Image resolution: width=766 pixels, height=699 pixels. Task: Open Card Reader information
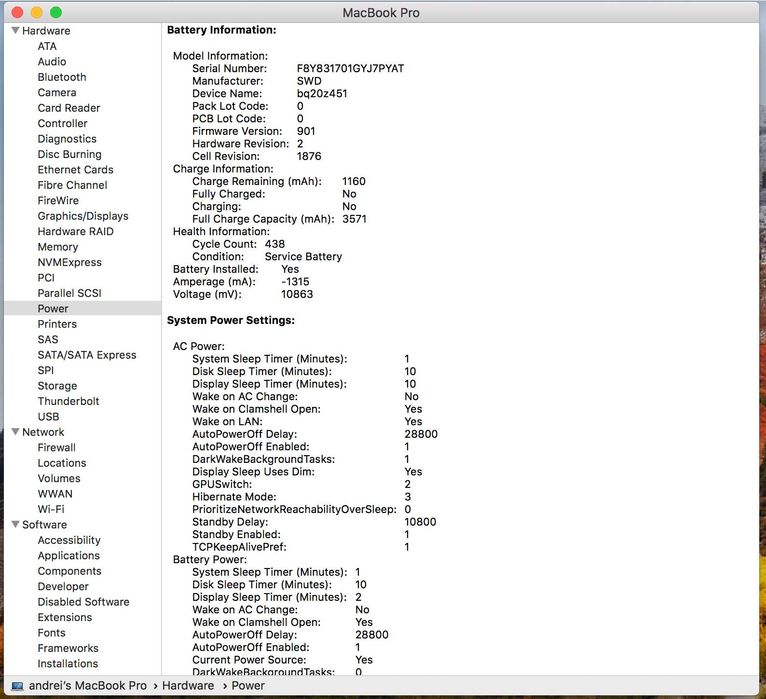[69, 108]
